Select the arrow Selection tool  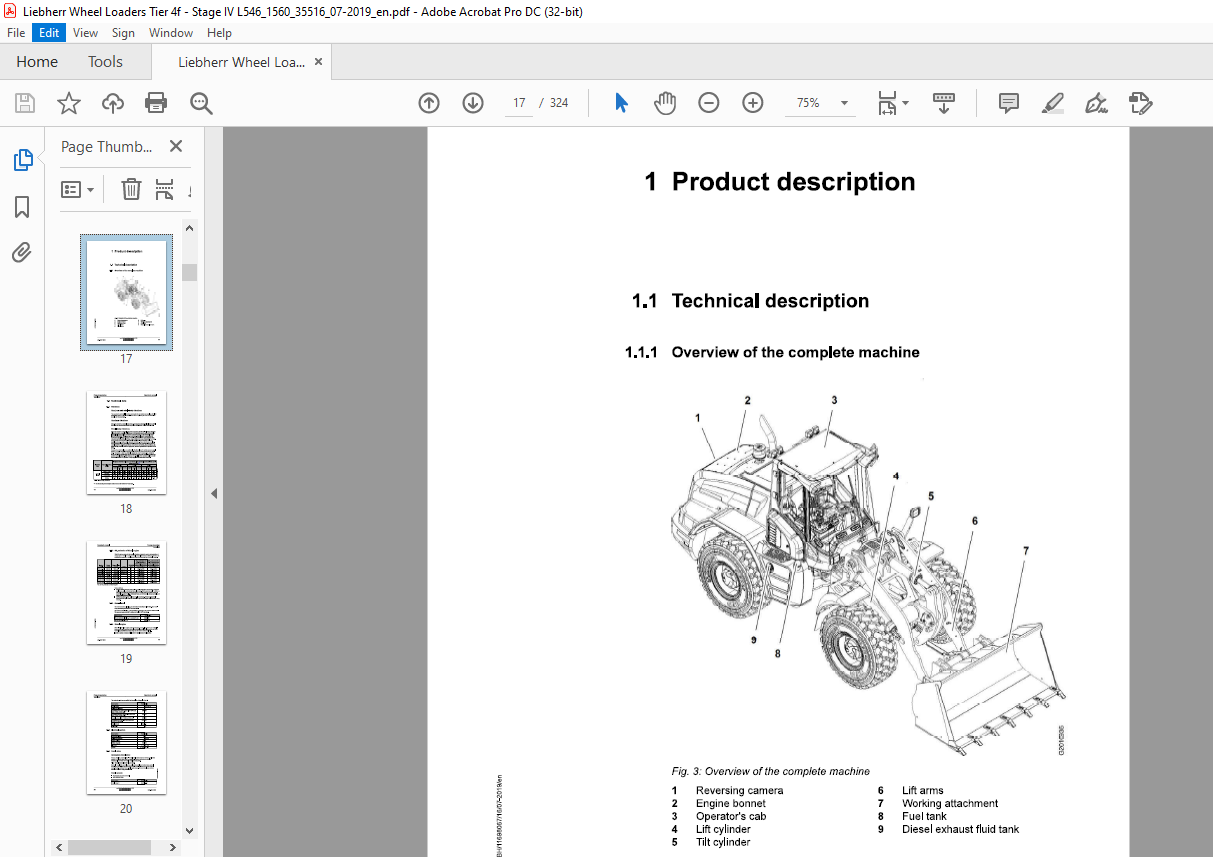coord(621,103)
